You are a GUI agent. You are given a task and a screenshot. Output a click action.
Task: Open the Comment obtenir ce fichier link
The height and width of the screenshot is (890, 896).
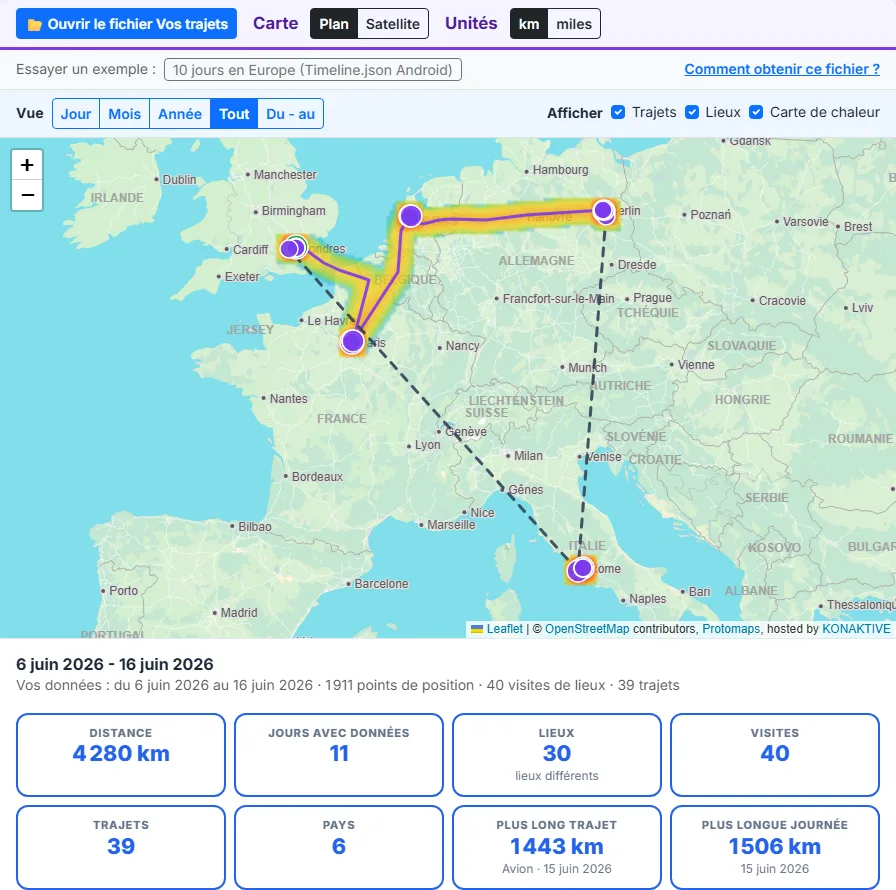782,69
